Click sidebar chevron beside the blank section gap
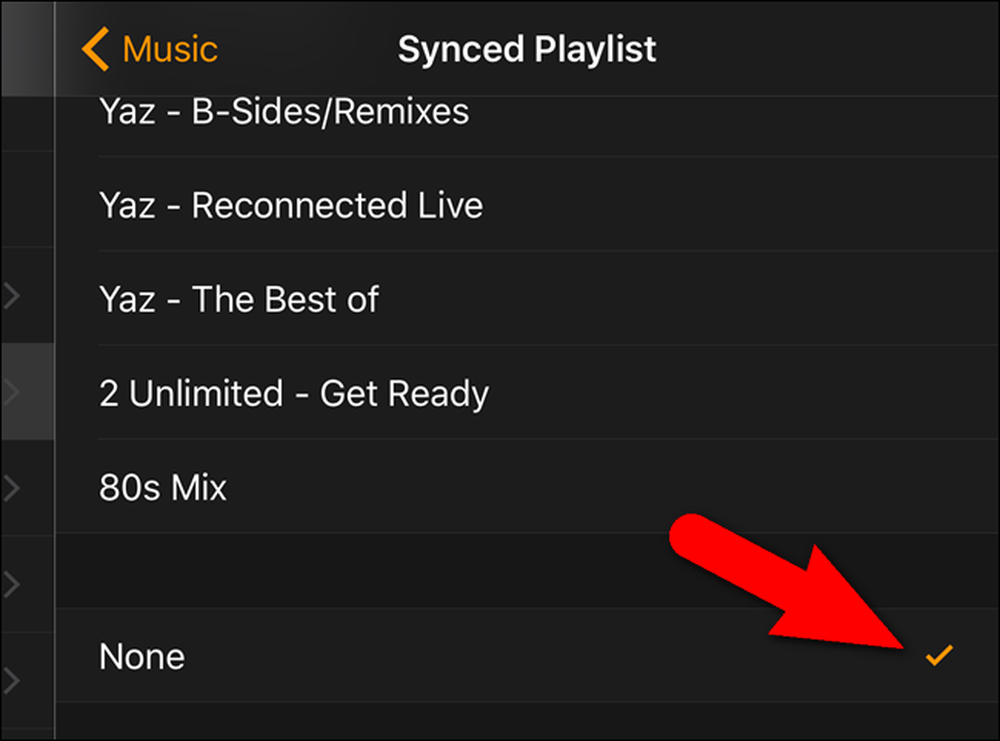The image size is (1000, 741). pyautogui.click(x=11, y=584)
